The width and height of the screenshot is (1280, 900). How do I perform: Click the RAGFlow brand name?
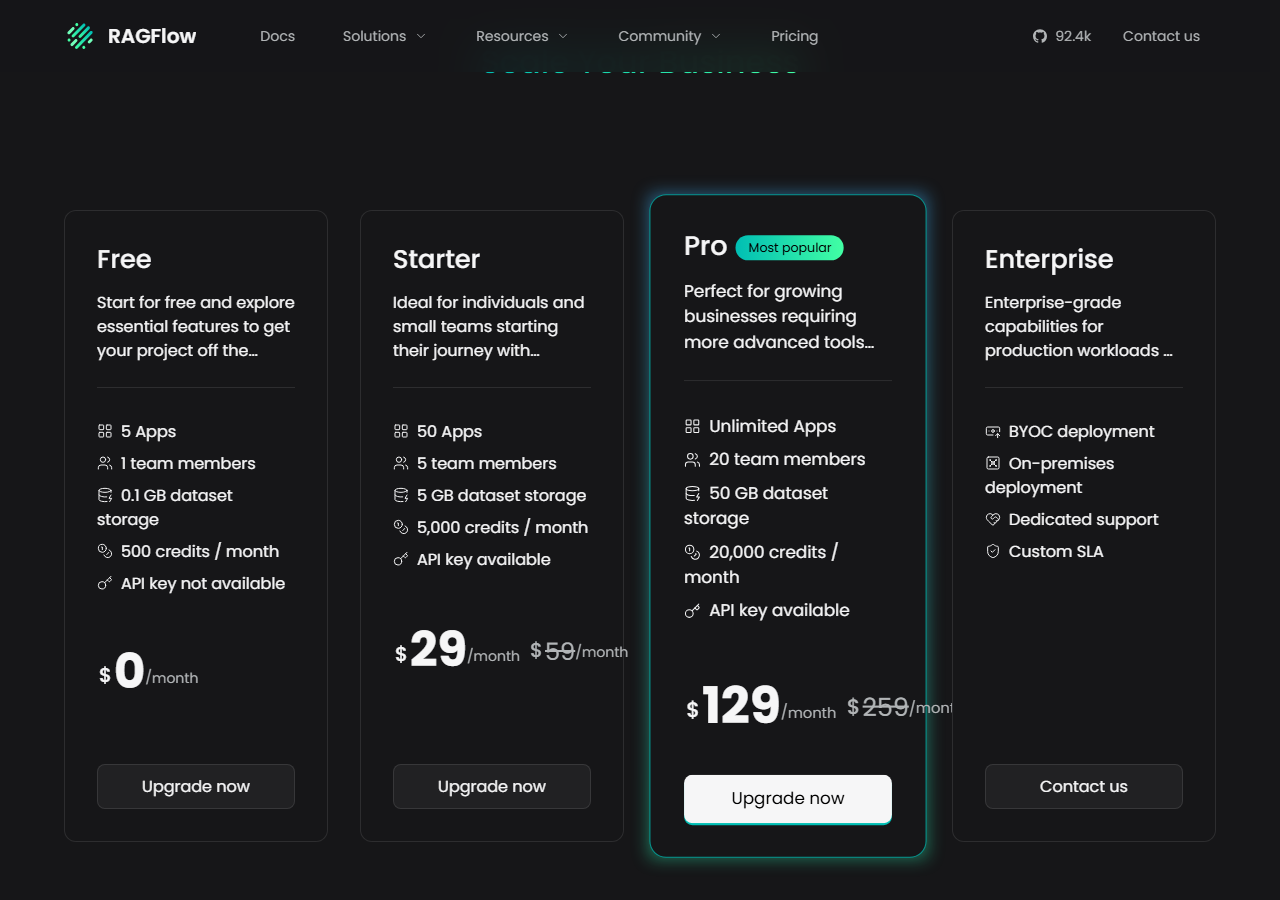point(152,36)
